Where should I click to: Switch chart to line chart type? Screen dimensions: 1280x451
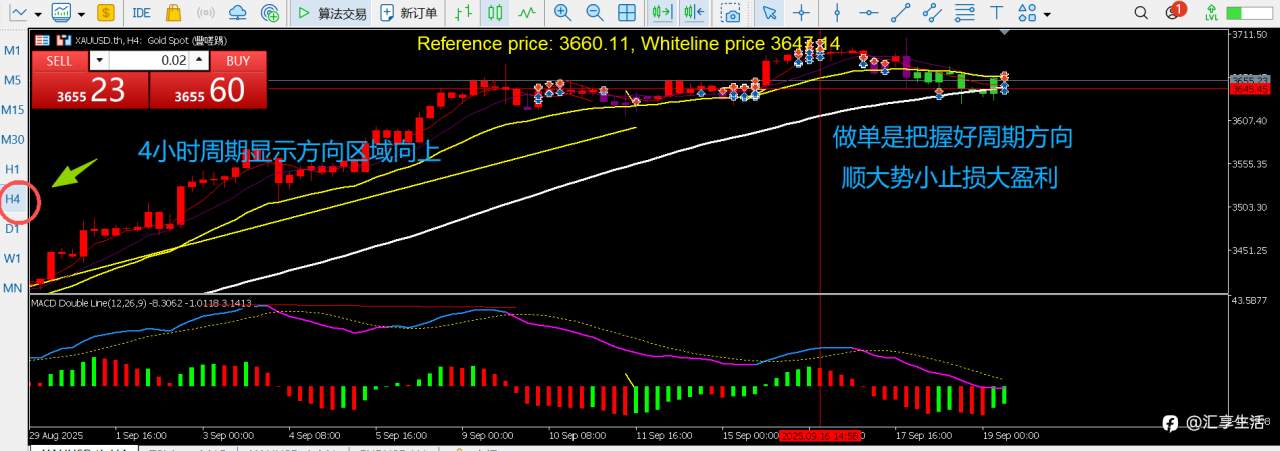[526, 13]
